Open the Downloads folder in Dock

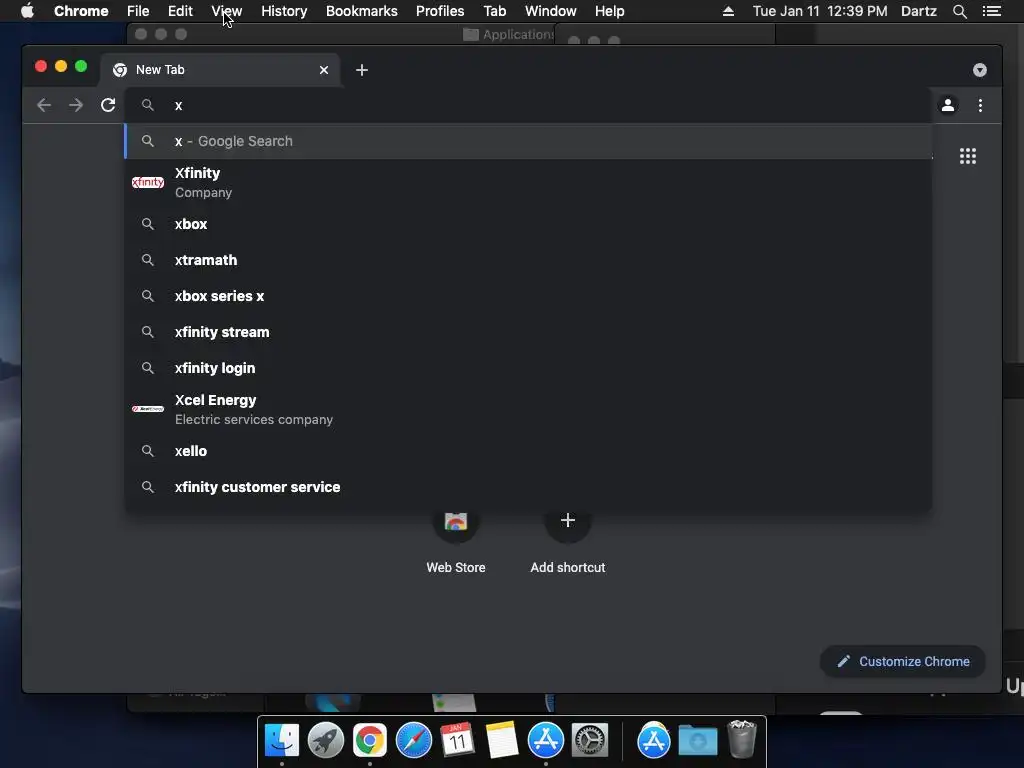pyautogui.click(x=697, y=741)
